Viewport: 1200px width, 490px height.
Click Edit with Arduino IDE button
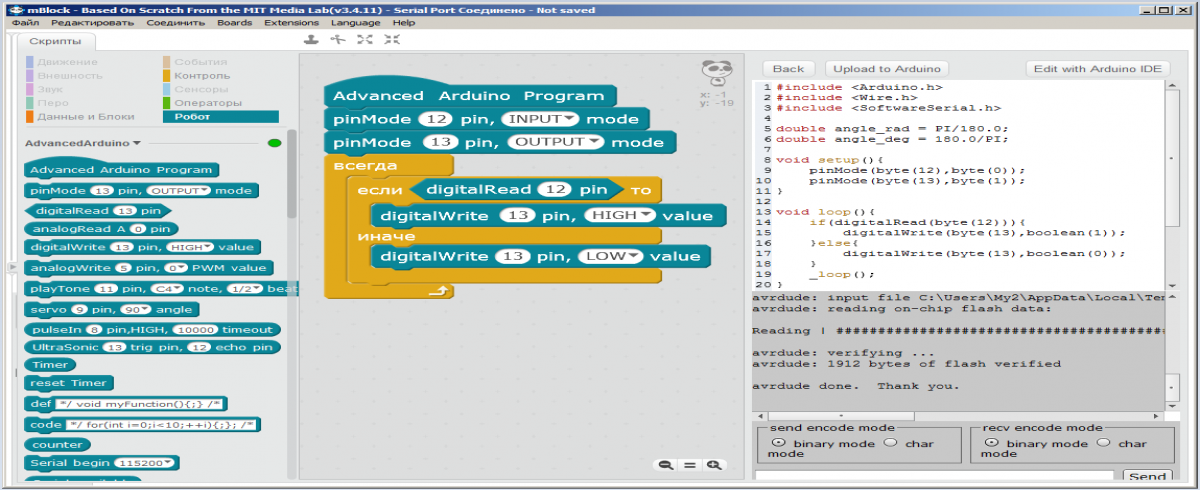1098,68
